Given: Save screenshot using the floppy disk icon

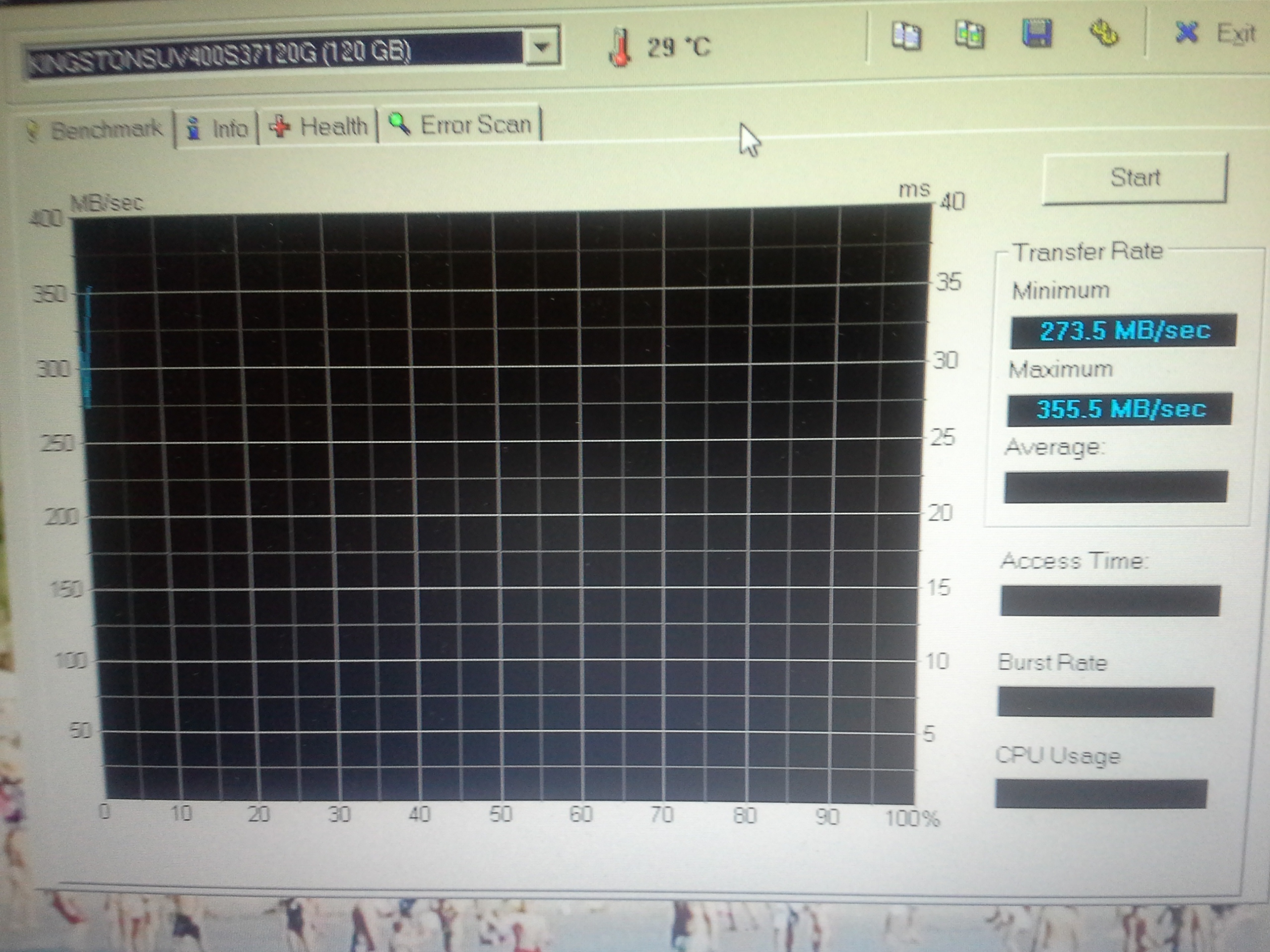Looking at the screenshot, I should tap(1037, 33).
